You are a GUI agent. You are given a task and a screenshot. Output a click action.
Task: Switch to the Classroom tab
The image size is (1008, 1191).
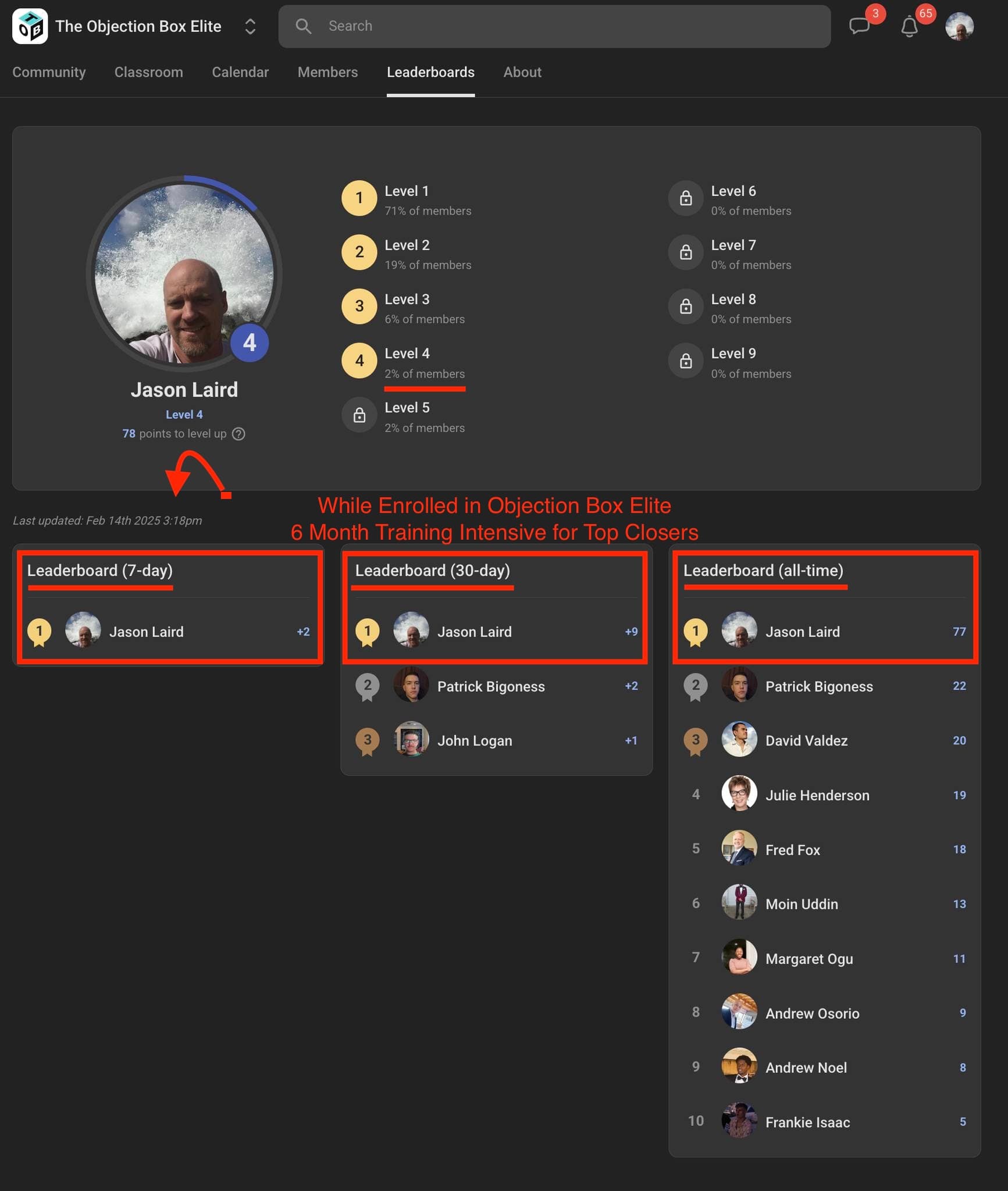click(148, 72)
